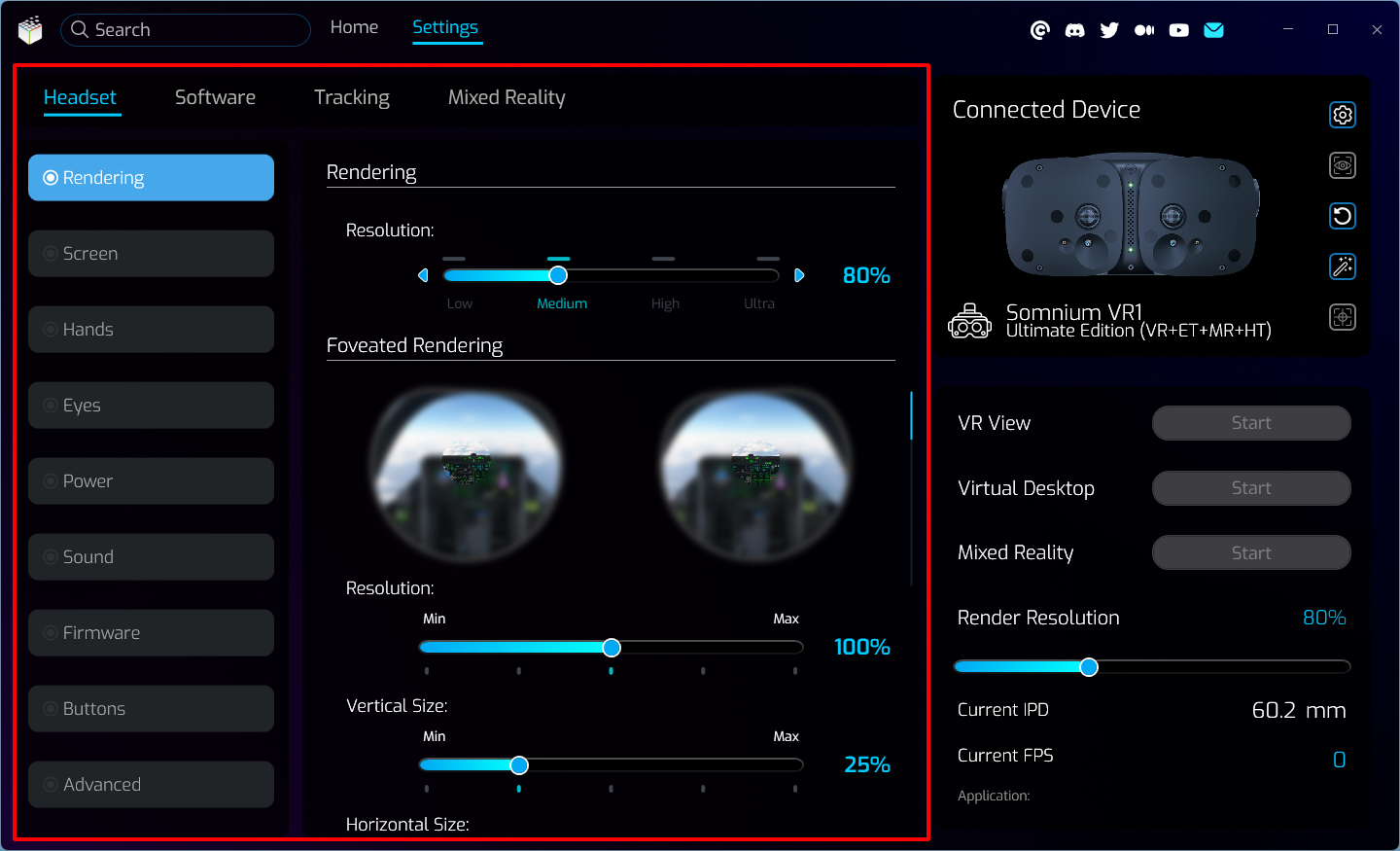Open the Twitter bird icon
Viewport: 1400px width, 851px height.
(x=1109, y=30)
